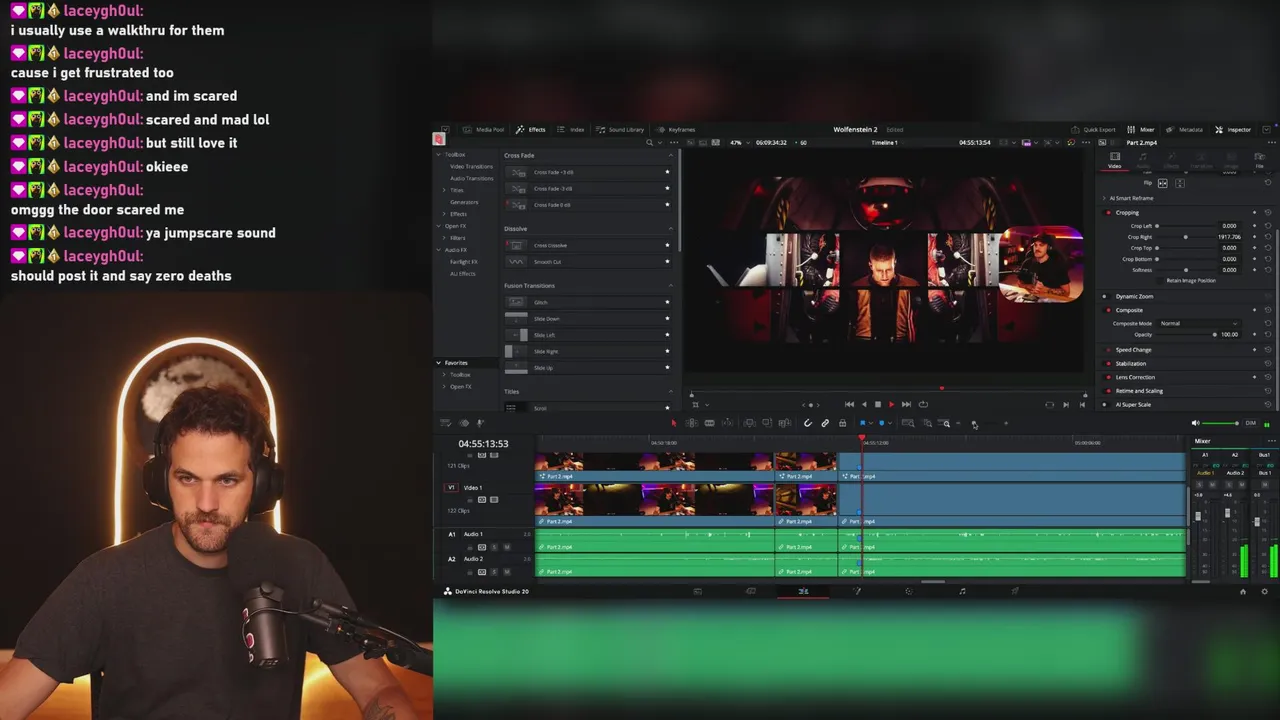Toggle the Composite section switch
The image size is (1280, 720).
coord(1107,310)
